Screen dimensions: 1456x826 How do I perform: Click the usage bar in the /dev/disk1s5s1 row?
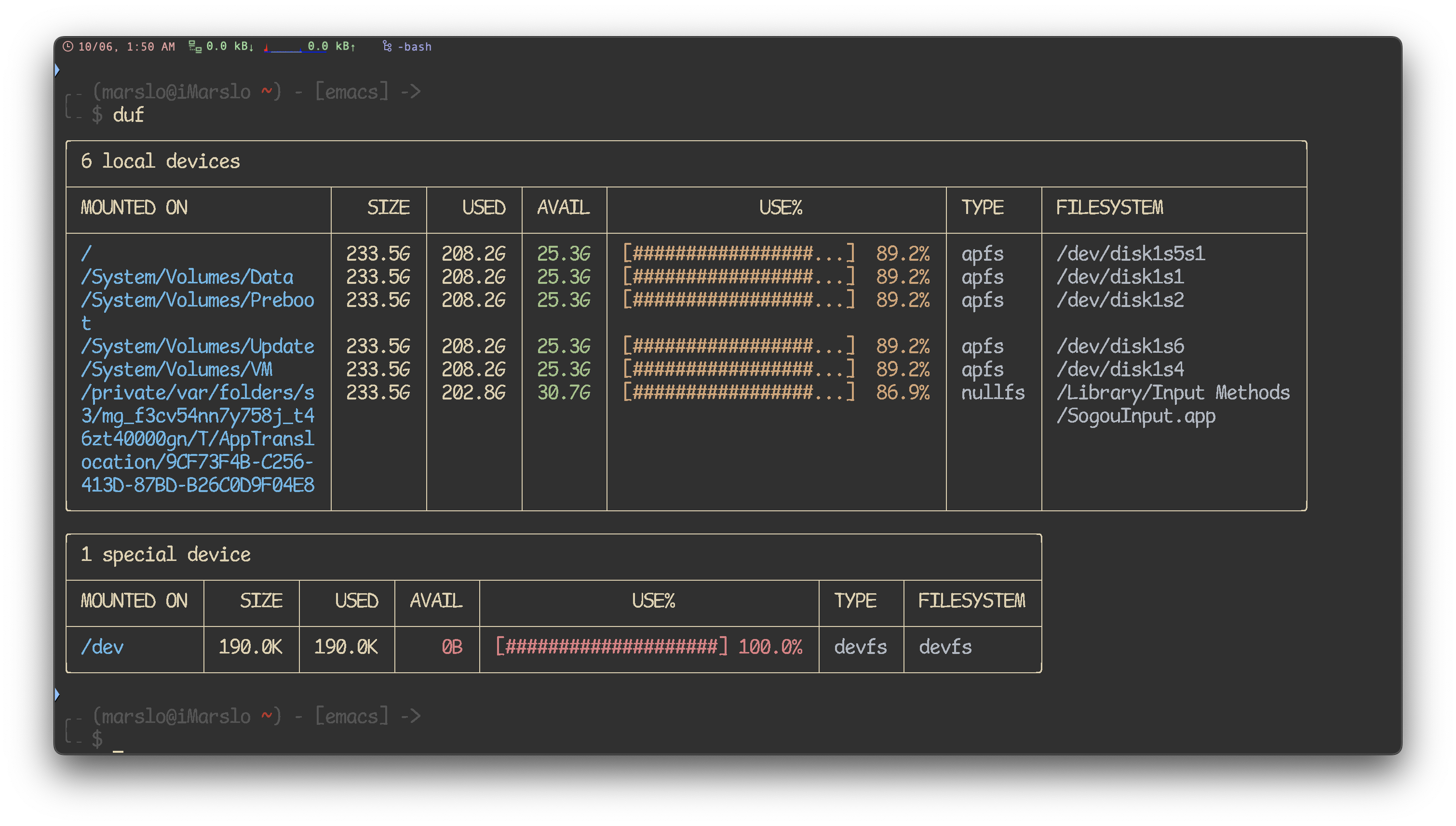coord(739,253)
